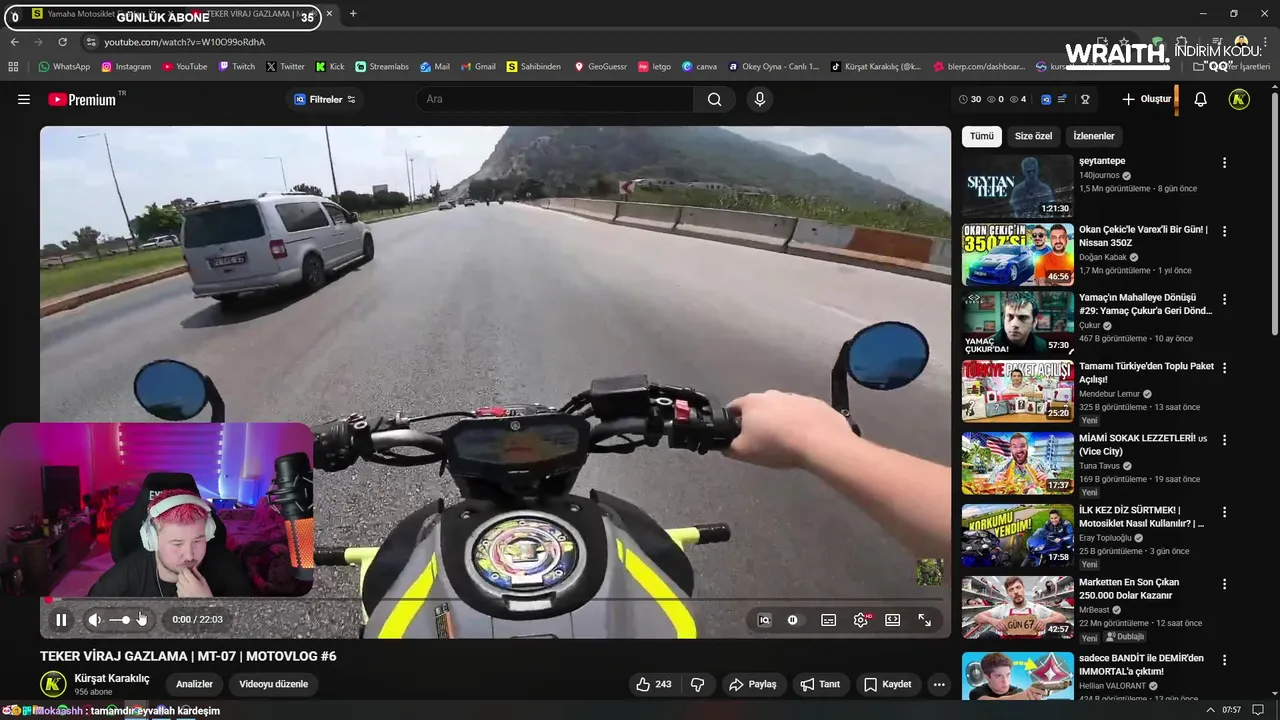
Task: Open Kürşat Karakılıç channel name link
Action: (112, 678)
